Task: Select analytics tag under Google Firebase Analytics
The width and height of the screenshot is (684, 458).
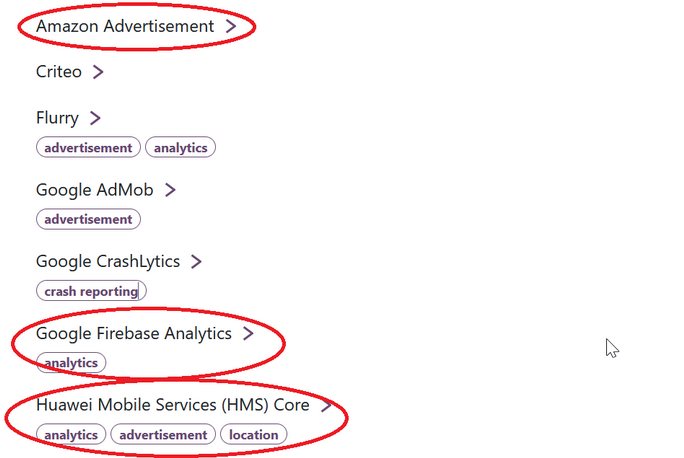Action: 71,362
